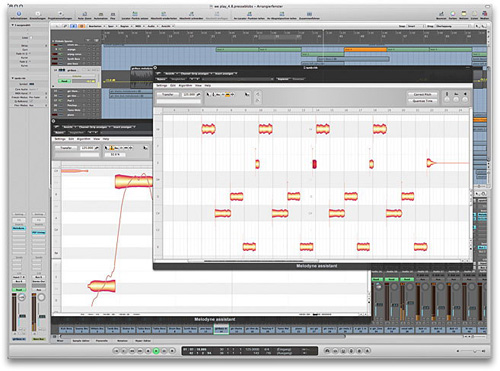Open Ansicht dropdown in front Melodyne header

coord(170,73)
